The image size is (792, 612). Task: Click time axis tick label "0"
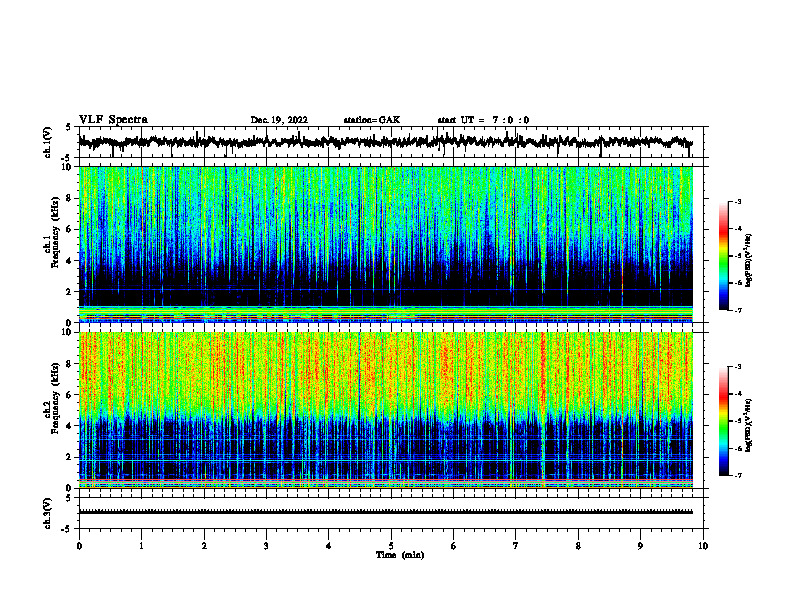[x=79, y=546]
